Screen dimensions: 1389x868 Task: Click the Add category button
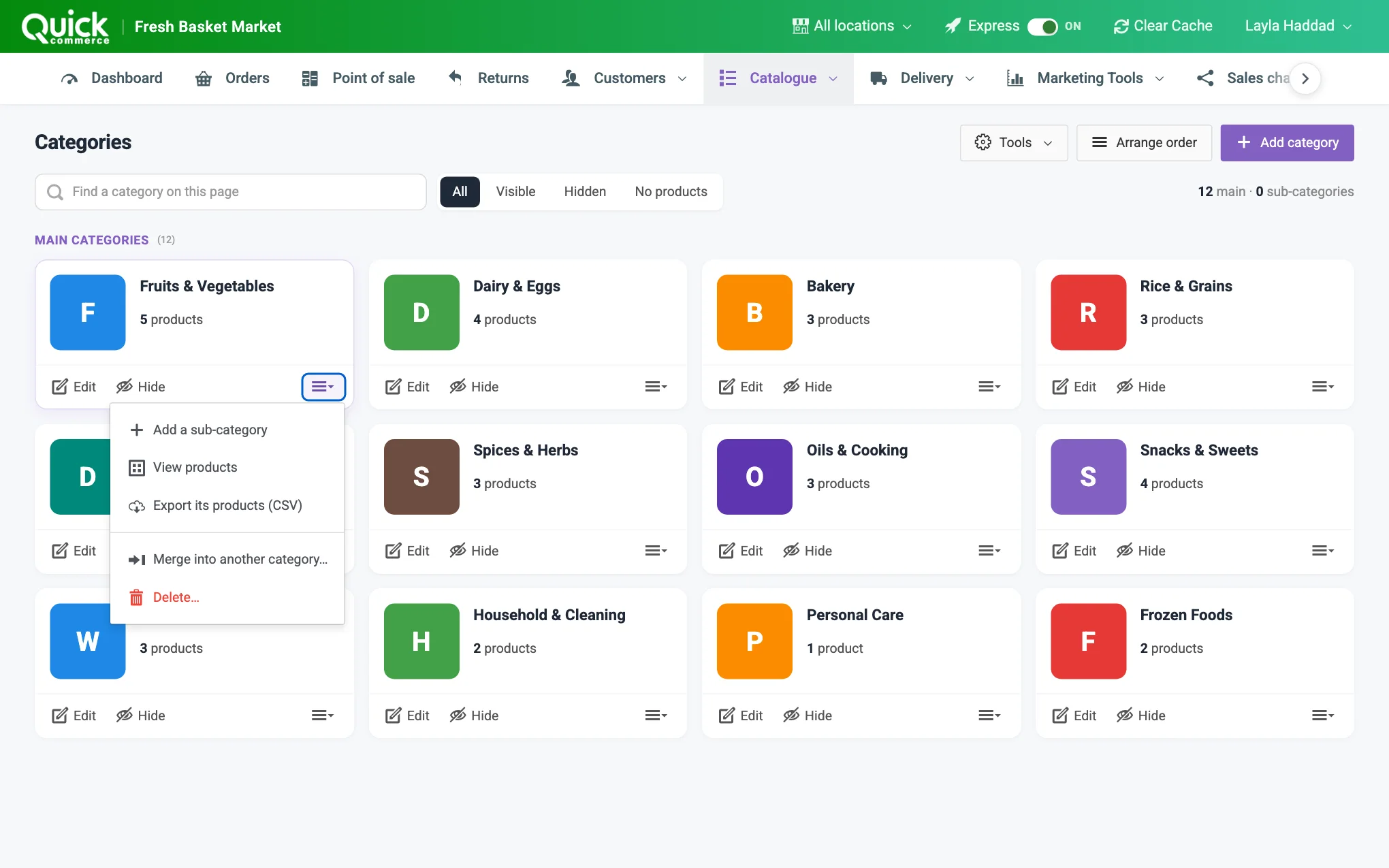tap(1287, 142)
